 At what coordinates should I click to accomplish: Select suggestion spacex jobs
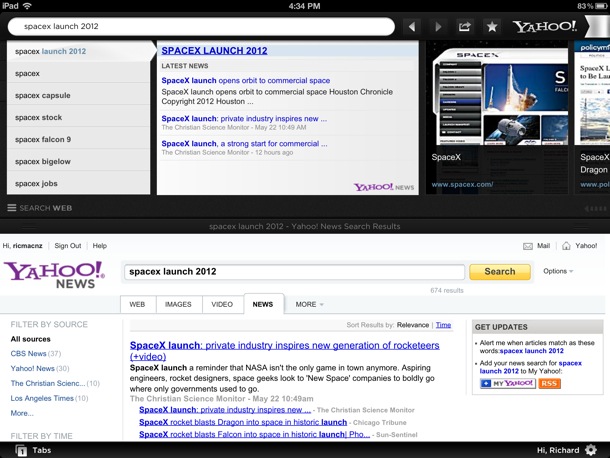coord(79,183)
